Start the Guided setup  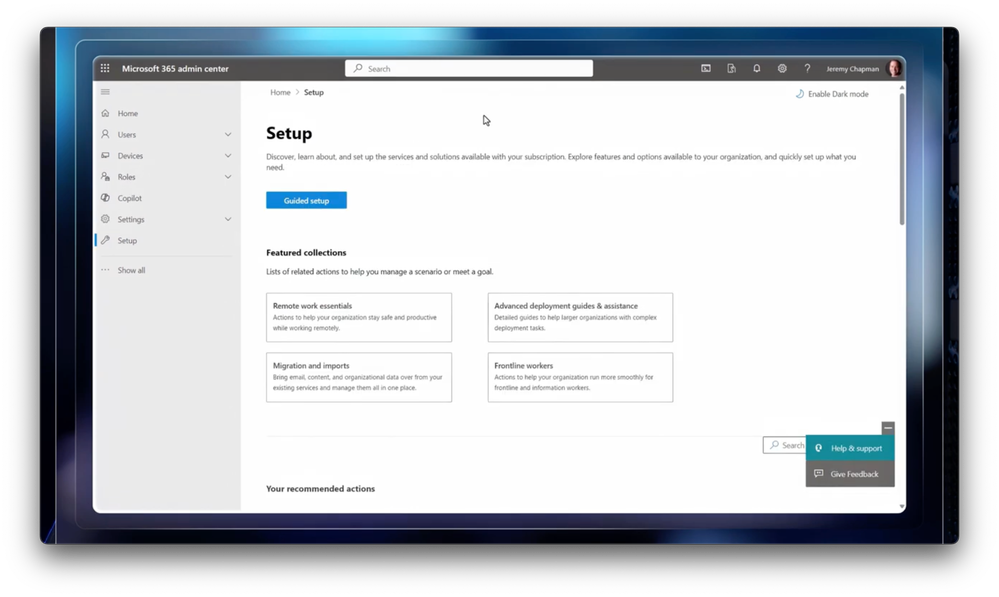click(x=306, y=200)
